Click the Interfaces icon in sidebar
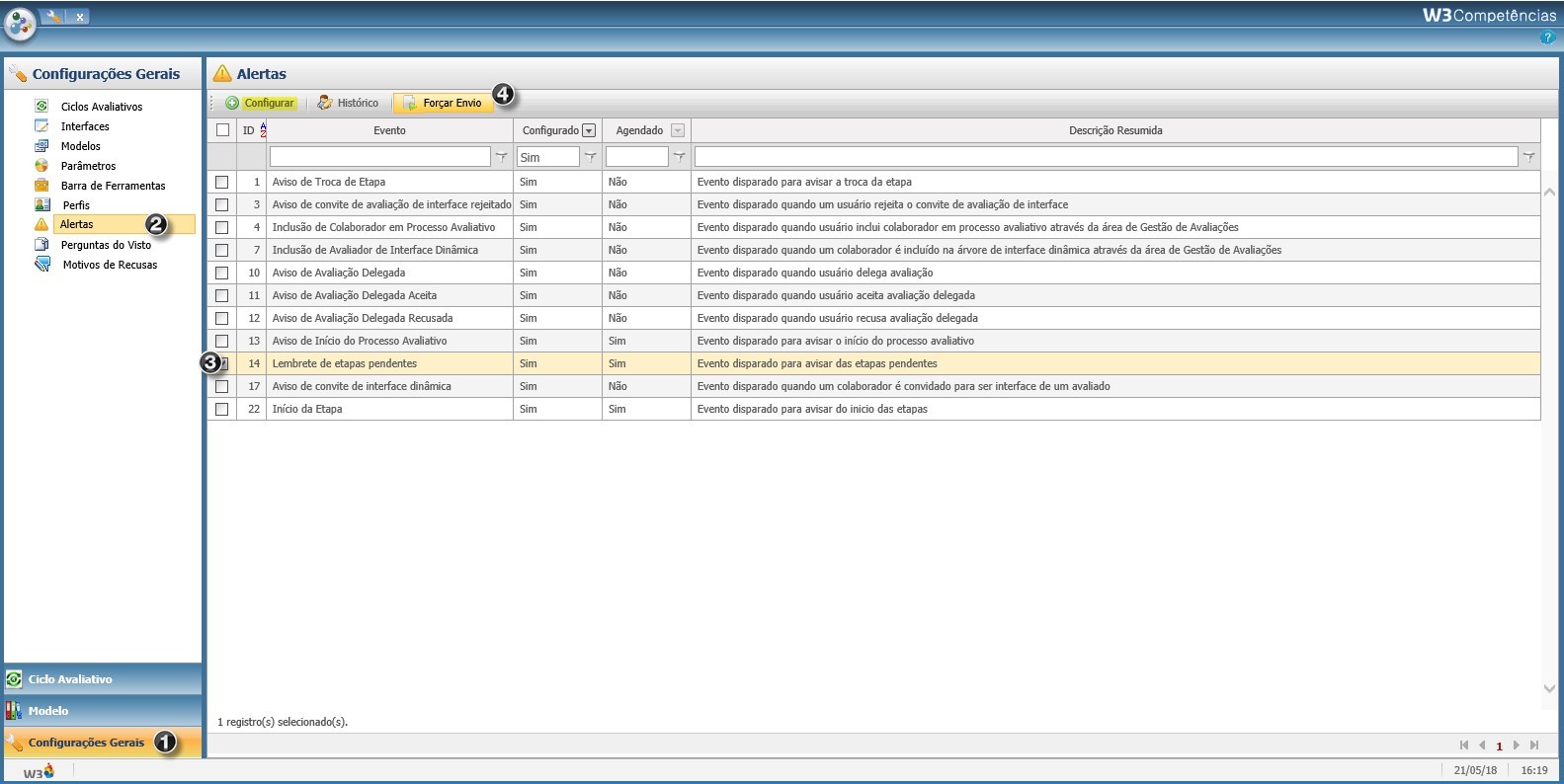This screenshot has width=1564, height=784. click(41, 125)
